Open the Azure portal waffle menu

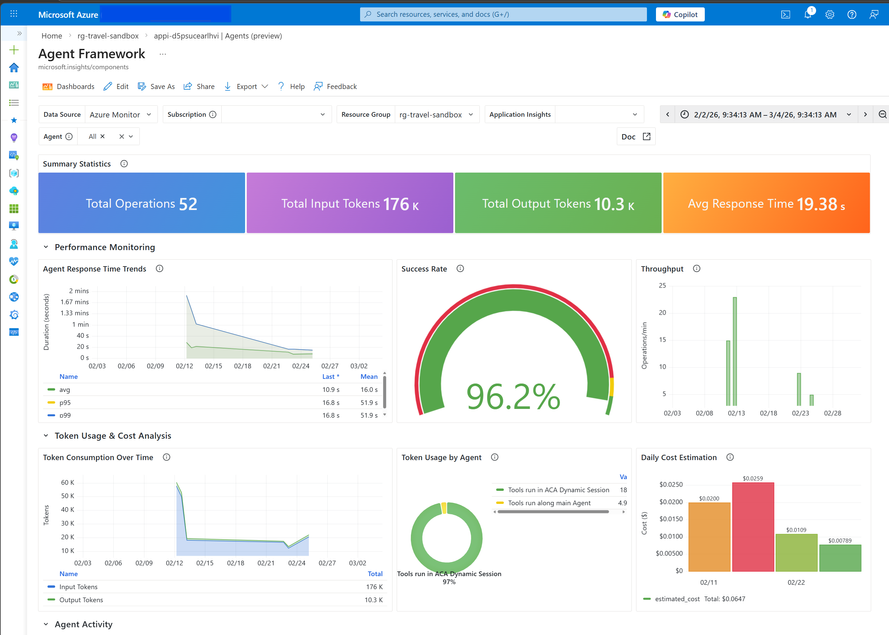click(x=14, y=14)
